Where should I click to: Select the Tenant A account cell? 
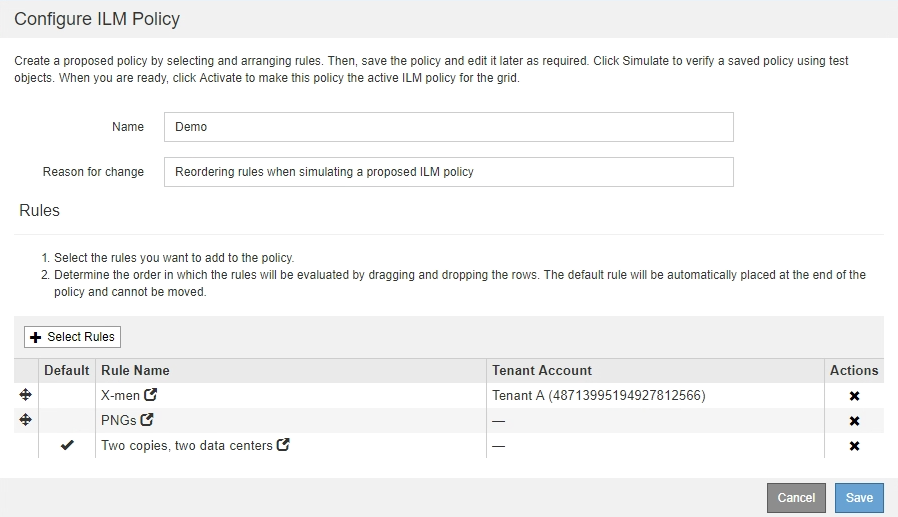coord(599,395)
